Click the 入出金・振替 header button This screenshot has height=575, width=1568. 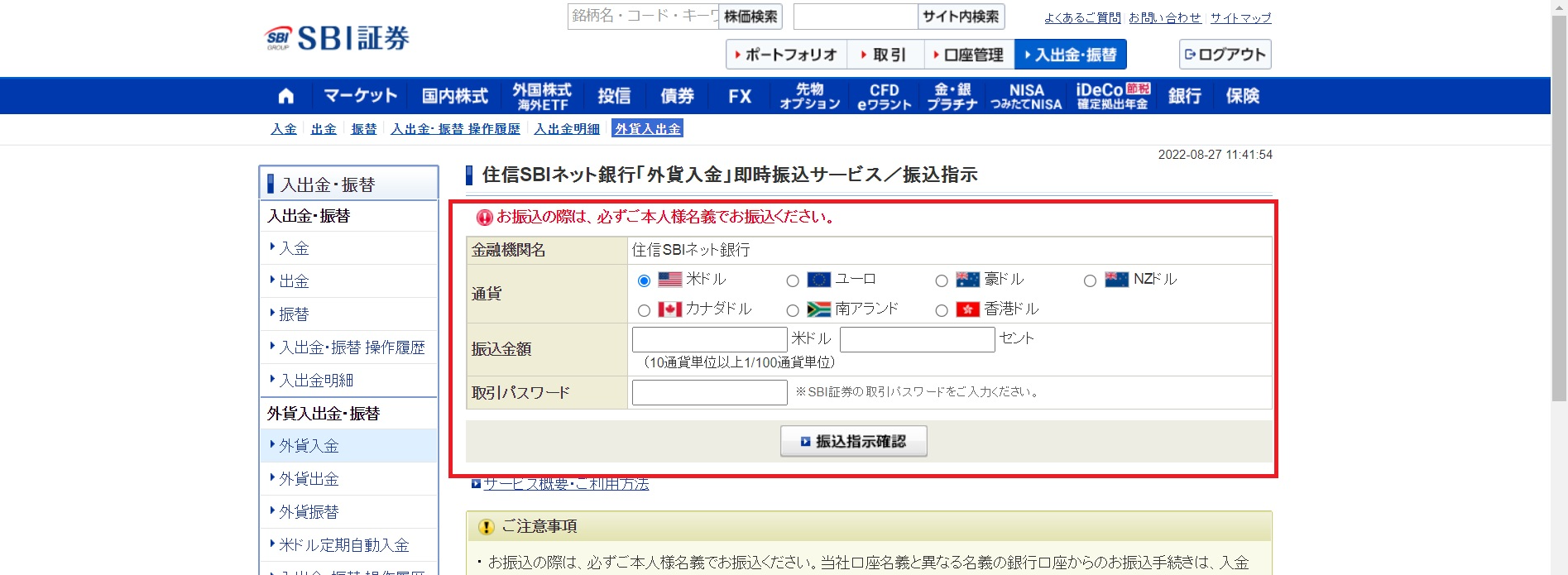(x=1071, y=55)
